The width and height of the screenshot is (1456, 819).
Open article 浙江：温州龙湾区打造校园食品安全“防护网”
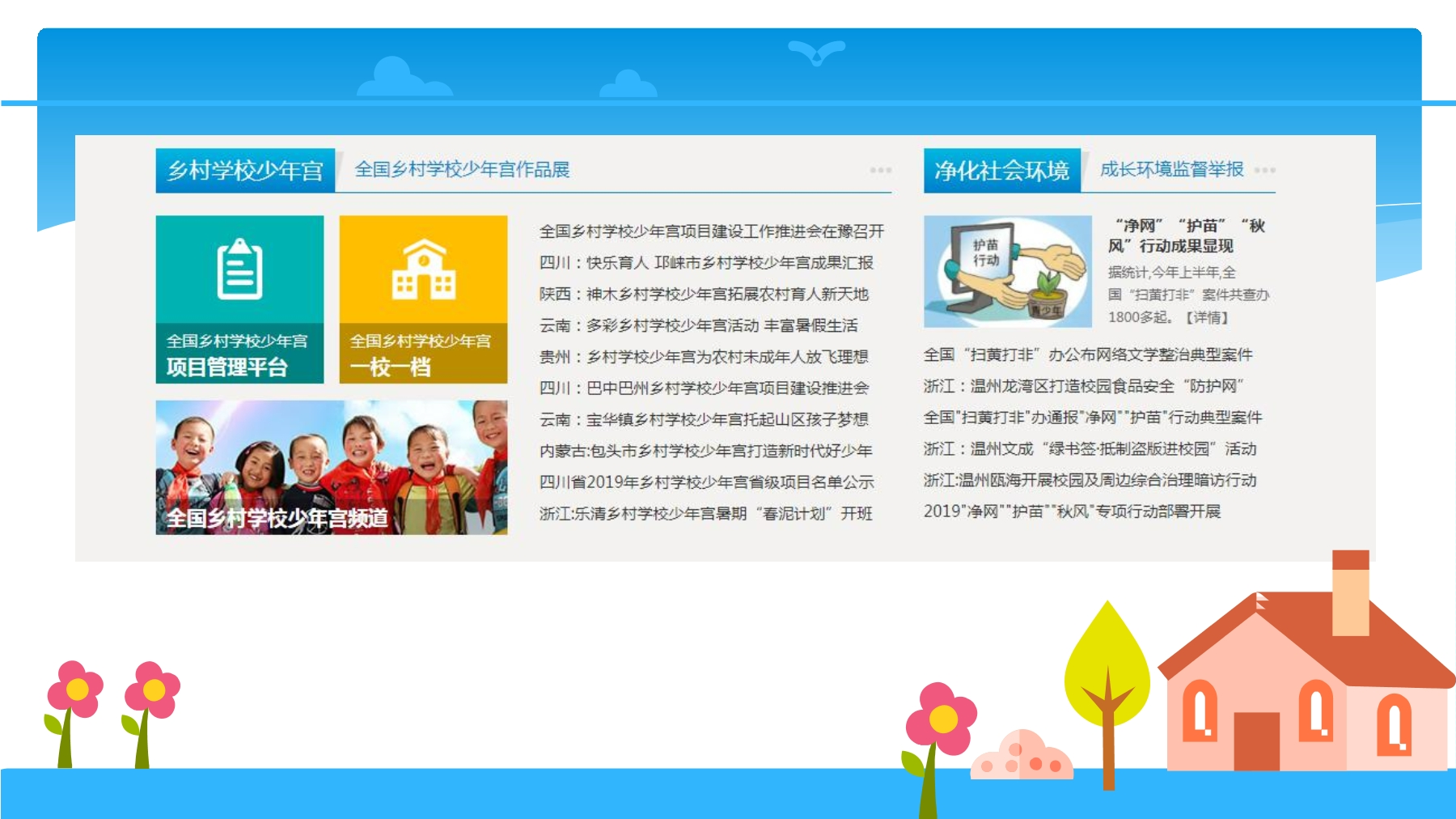click(x=1084, y=386)
